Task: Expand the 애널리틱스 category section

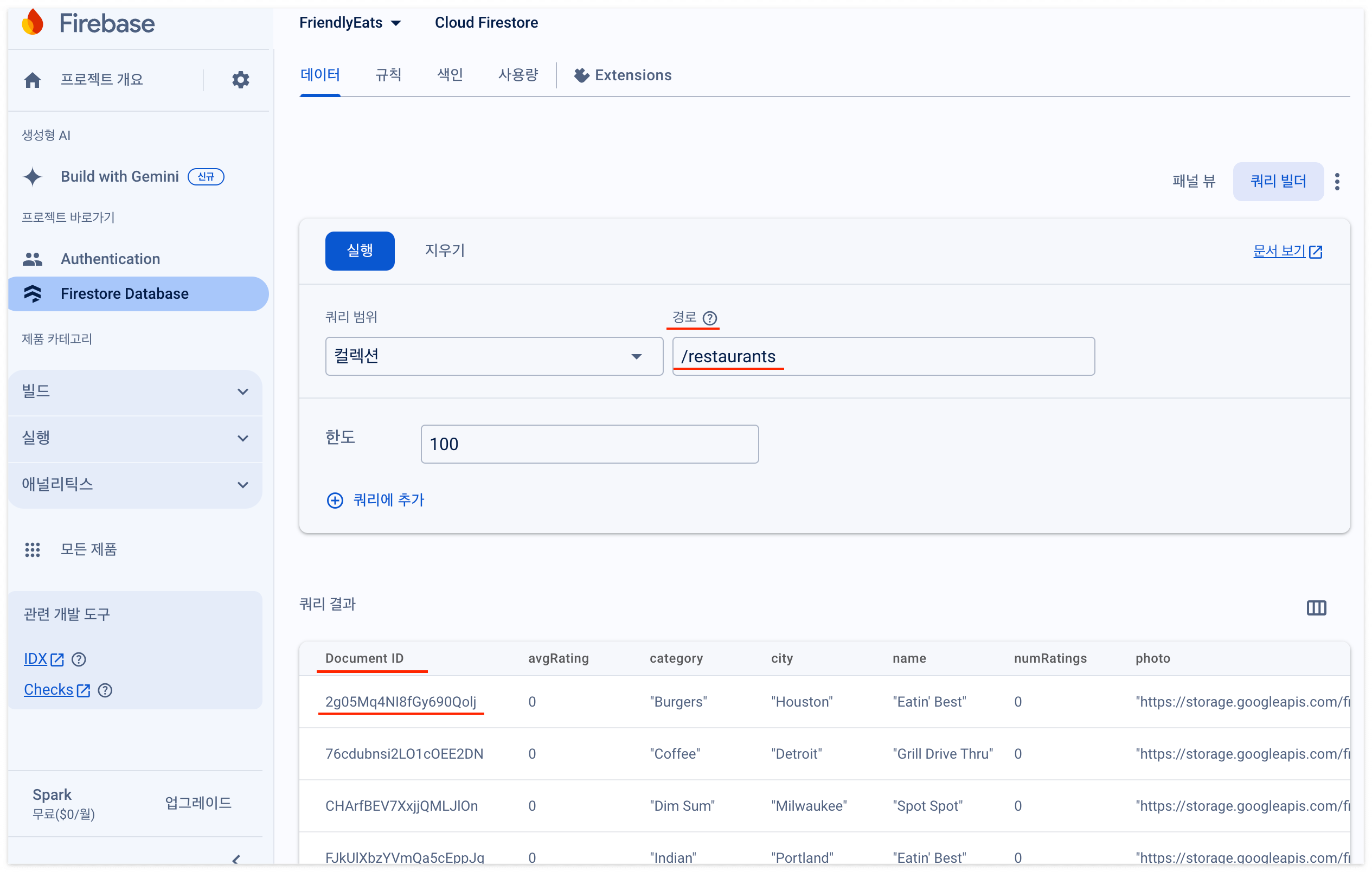Action: coord(135,484)
